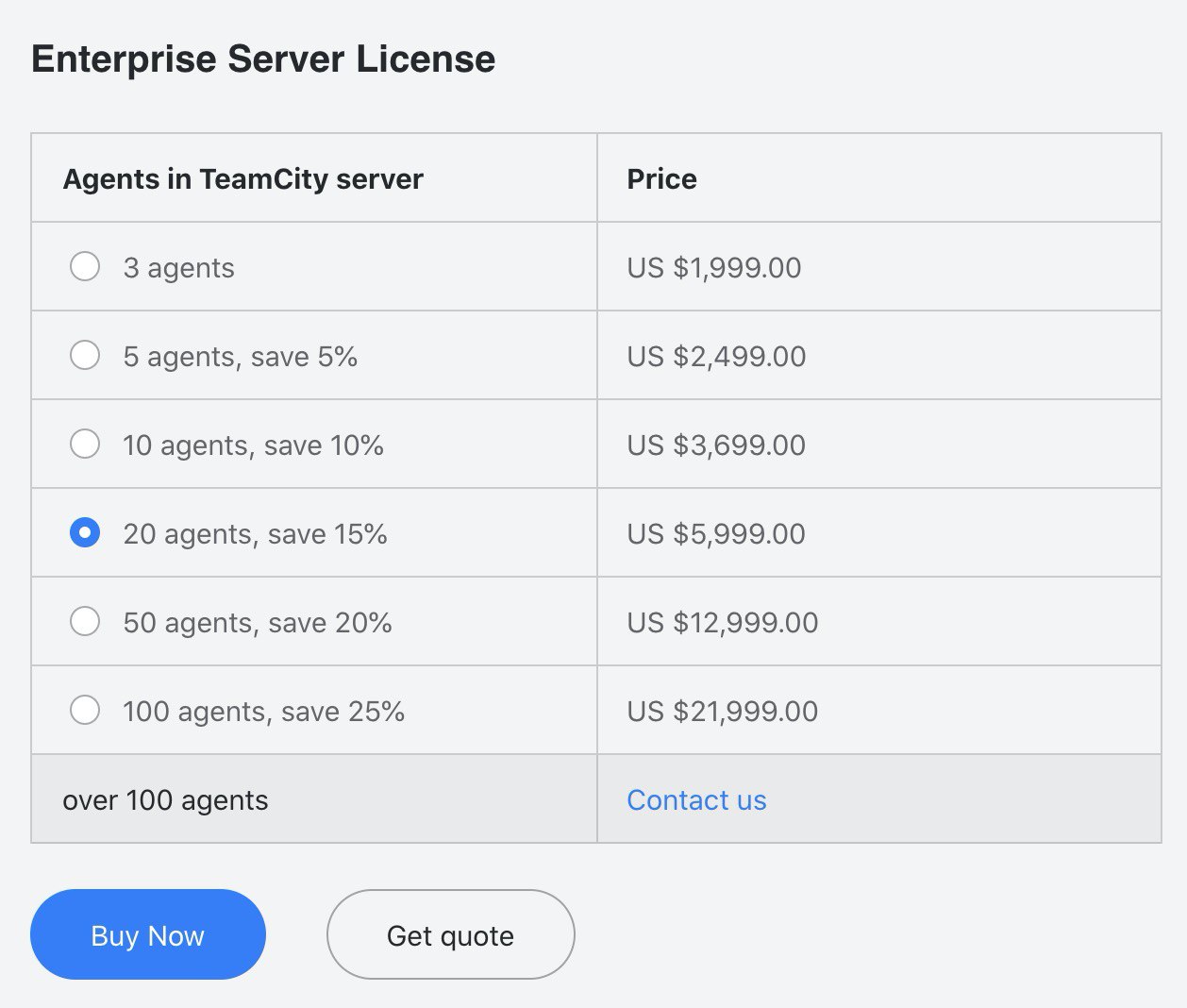1187x1008 pixels.
Task: Click the Enterprise Server License heading
Action: 263,59
